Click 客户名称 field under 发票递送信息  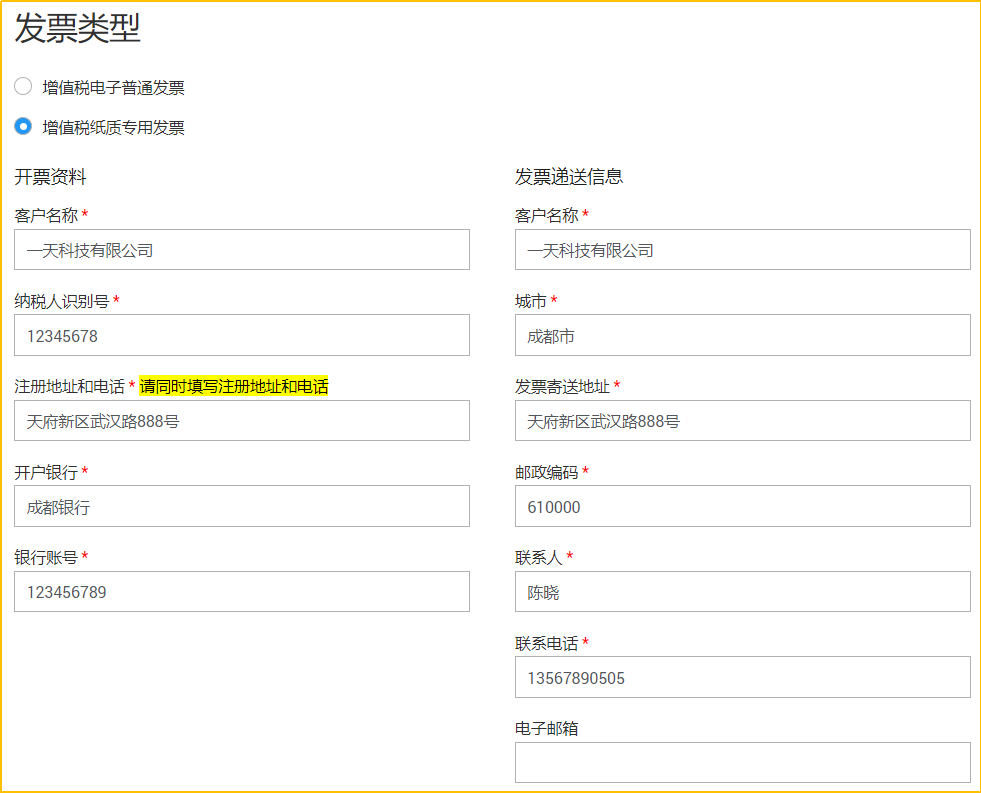tap(742, 250)
